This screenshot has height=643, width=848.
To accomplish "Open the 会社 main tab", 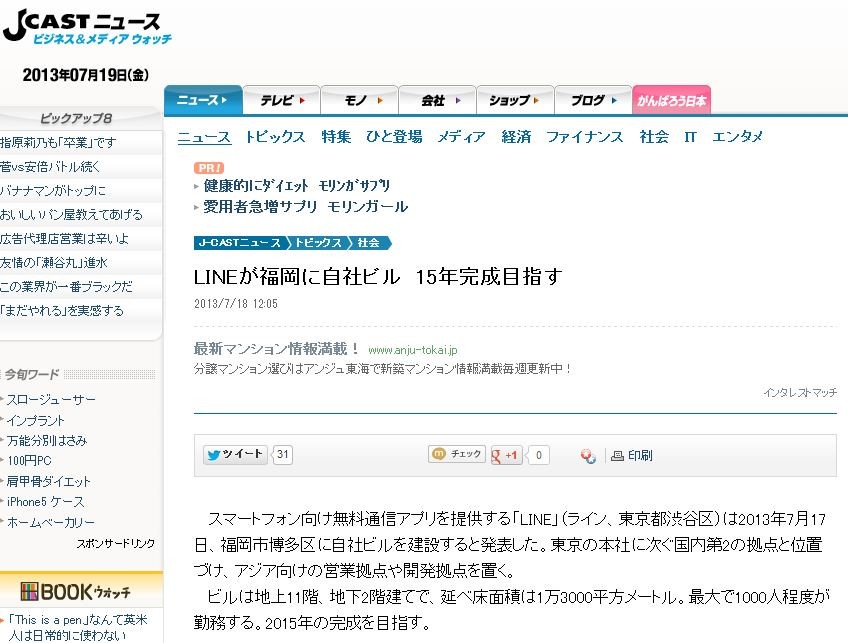I will [438, 101].
